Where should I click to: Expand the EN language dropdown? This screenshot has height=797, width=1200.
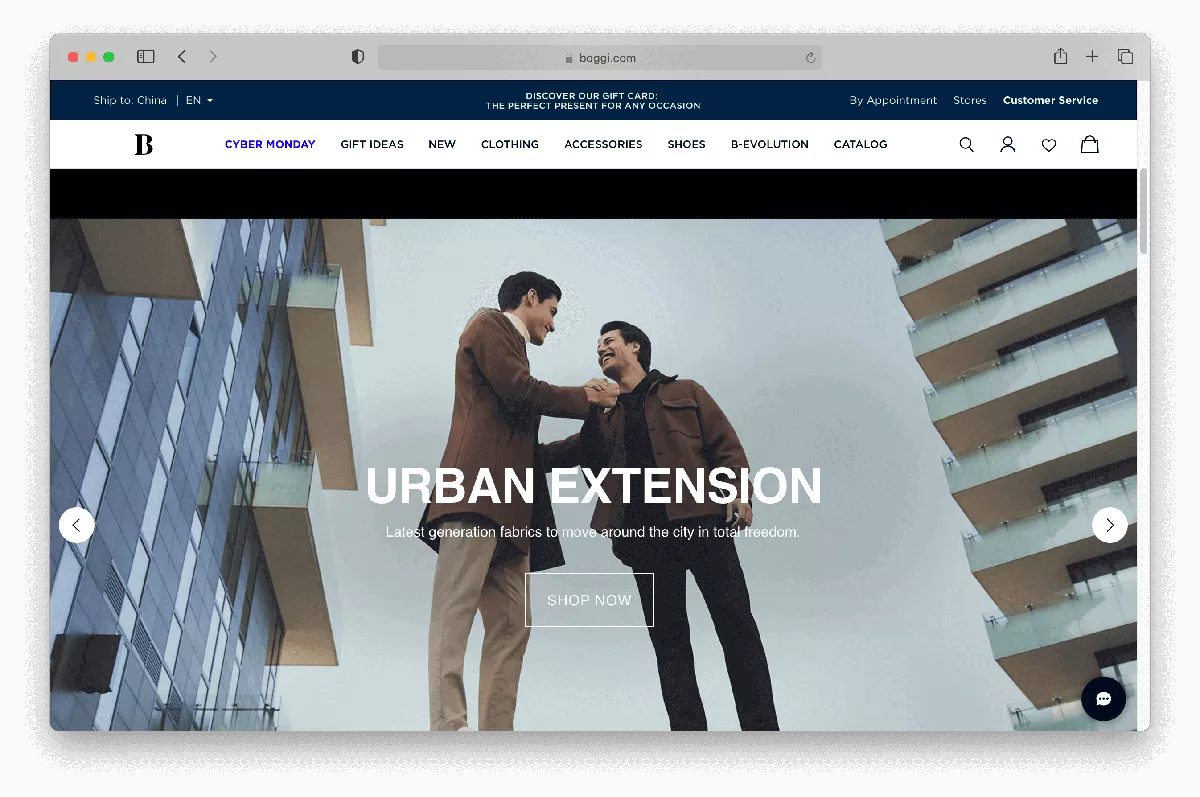click(x=199, y=100)
